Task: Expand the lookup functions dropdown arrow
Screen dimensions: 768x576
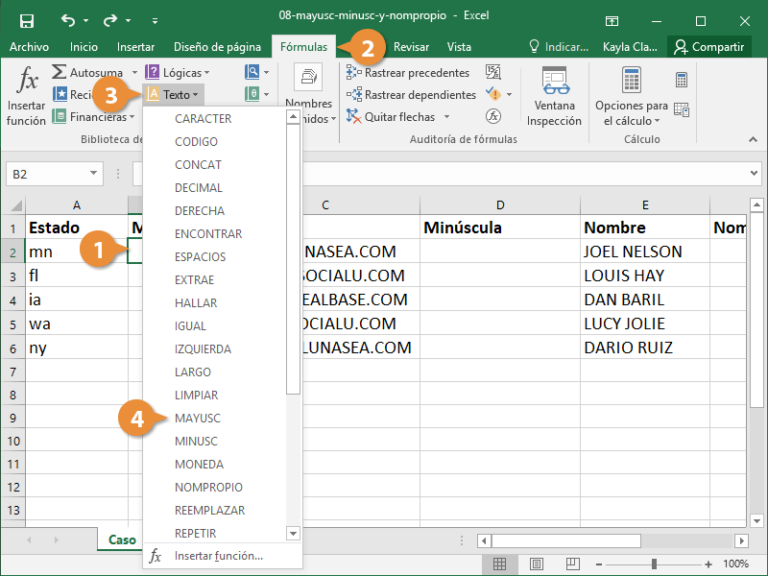Action: click(266, 72)
